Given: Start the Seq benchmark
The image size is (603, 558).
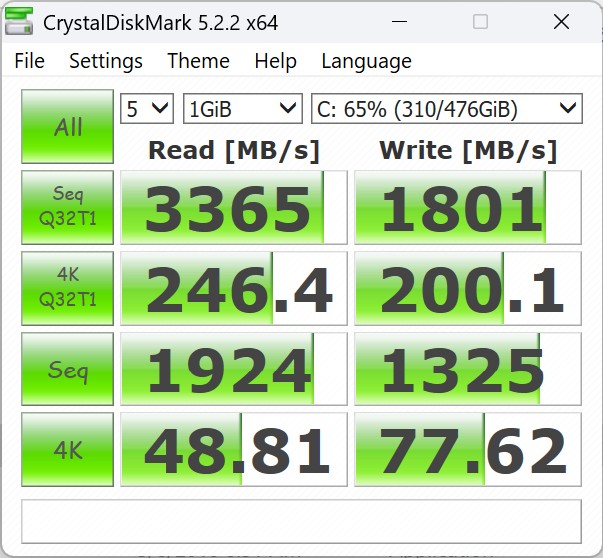Looking at the screenshot, I should pos(68,369).
